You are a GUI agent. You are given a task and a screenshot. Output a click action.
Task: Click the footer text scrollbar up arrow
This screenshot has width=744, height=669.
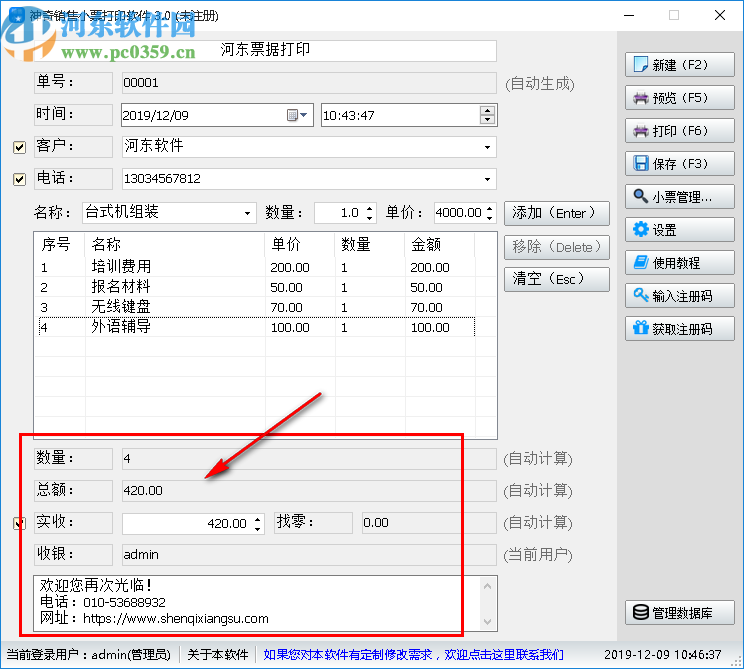[488, 586]
